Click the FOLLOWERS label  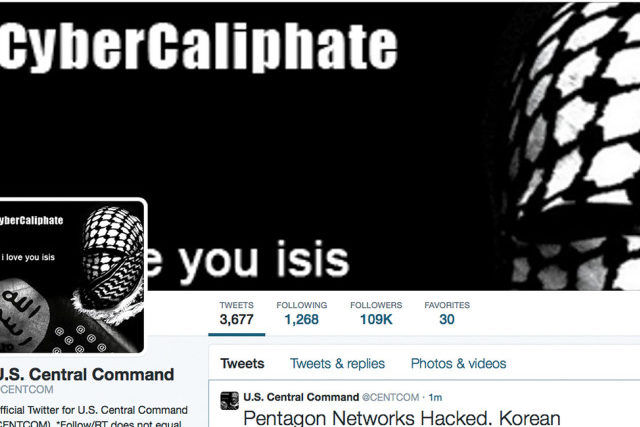pos(376,305)
